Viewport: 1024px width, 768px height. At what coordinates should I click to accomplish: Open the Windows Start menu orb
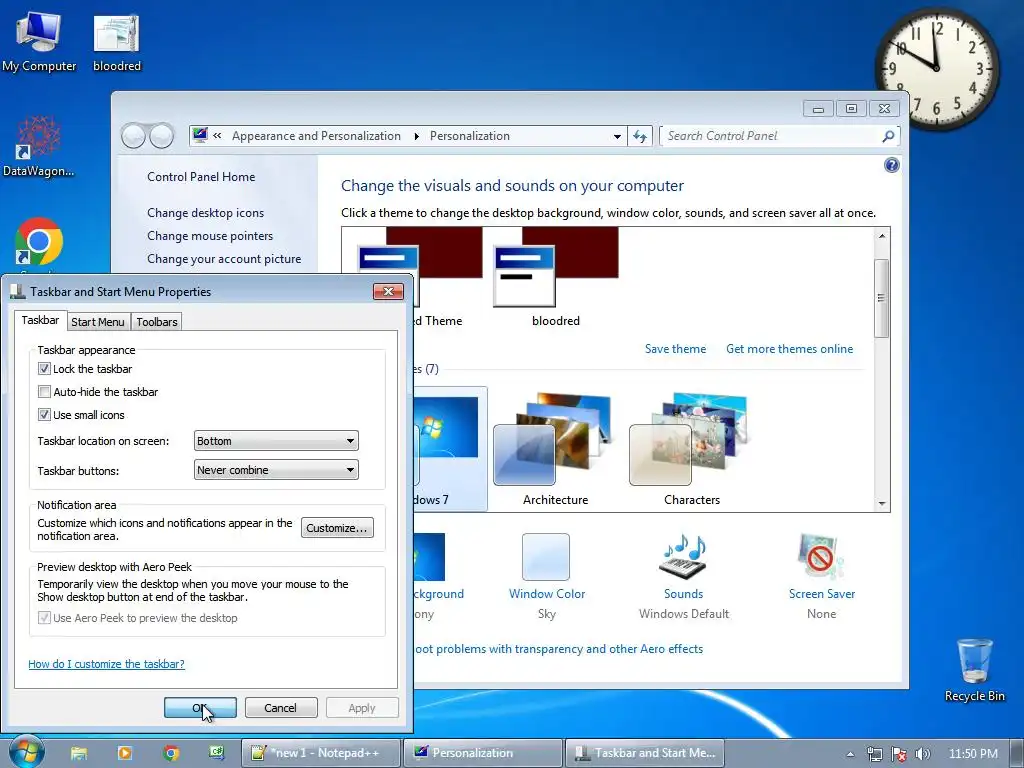[25, 752]
